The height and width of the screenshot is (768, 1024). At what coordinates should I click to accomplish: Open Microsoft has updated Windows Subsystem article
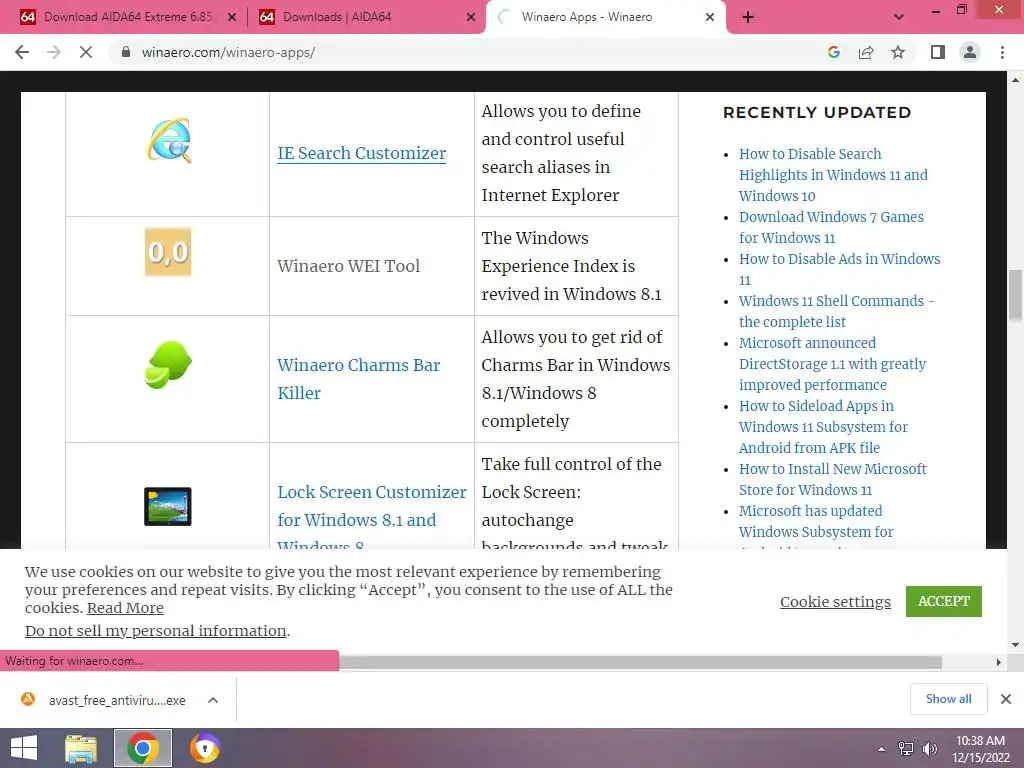pos(816,521)
